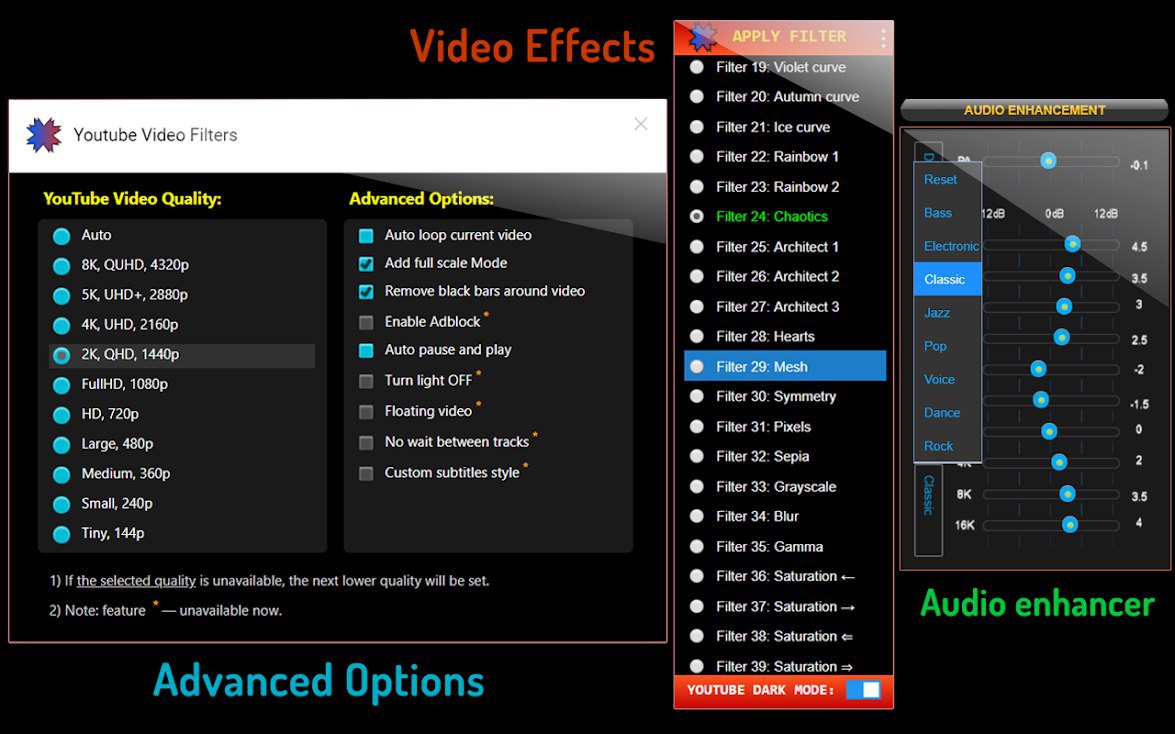Select Bass audio preset
Viewport: 1175px width, 734px height.
(x=947, y=213)
